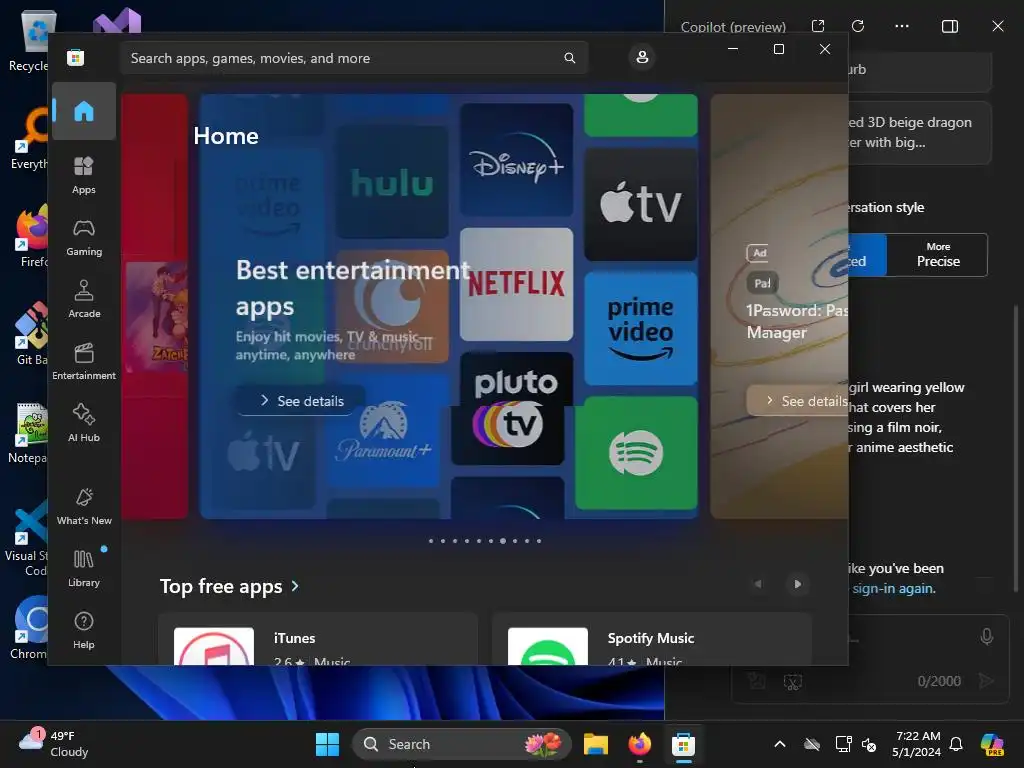Screen dimensions: 1024x768
Task: Click the hulu tile in banner
Action: 392,182
